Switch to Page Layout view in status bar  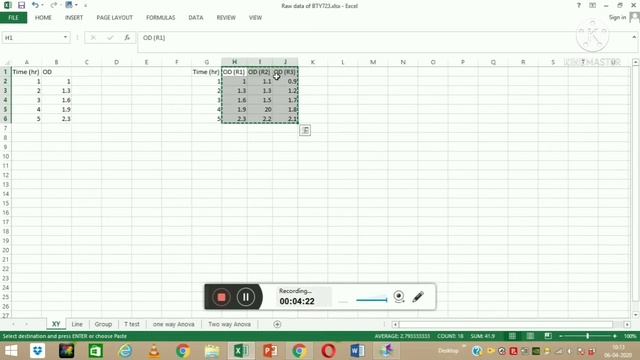(x=530, y=336)
